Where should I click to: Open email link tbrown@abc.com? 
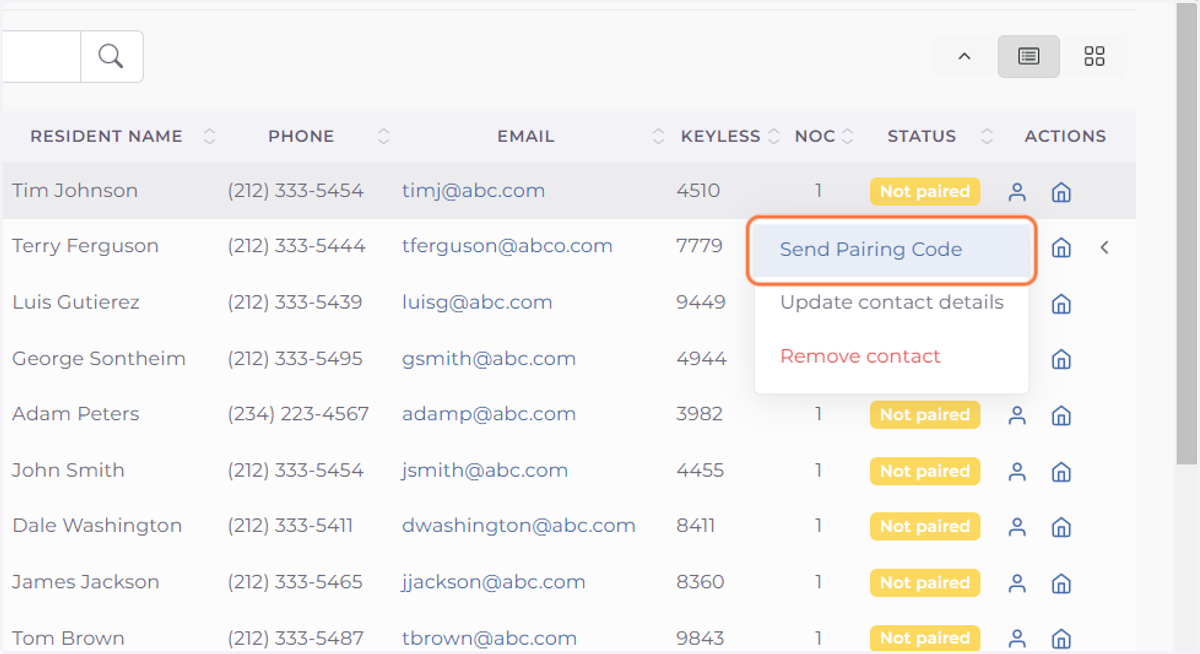490,638
